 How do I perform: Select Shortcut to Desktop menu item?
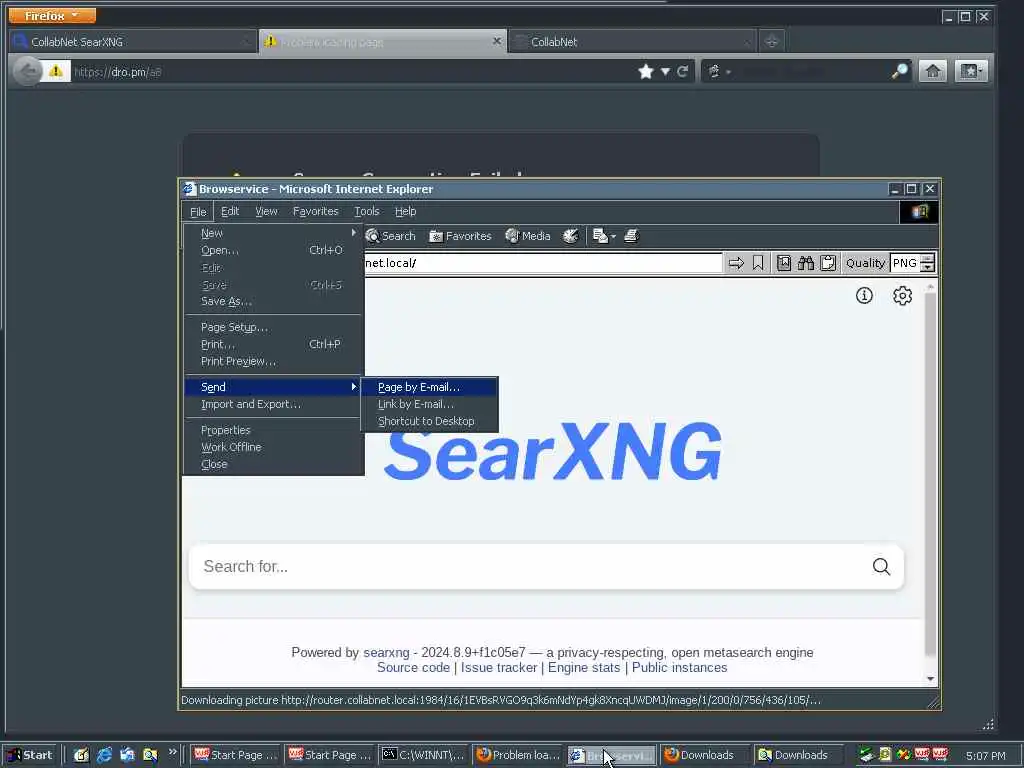click(x=430, y=421)
